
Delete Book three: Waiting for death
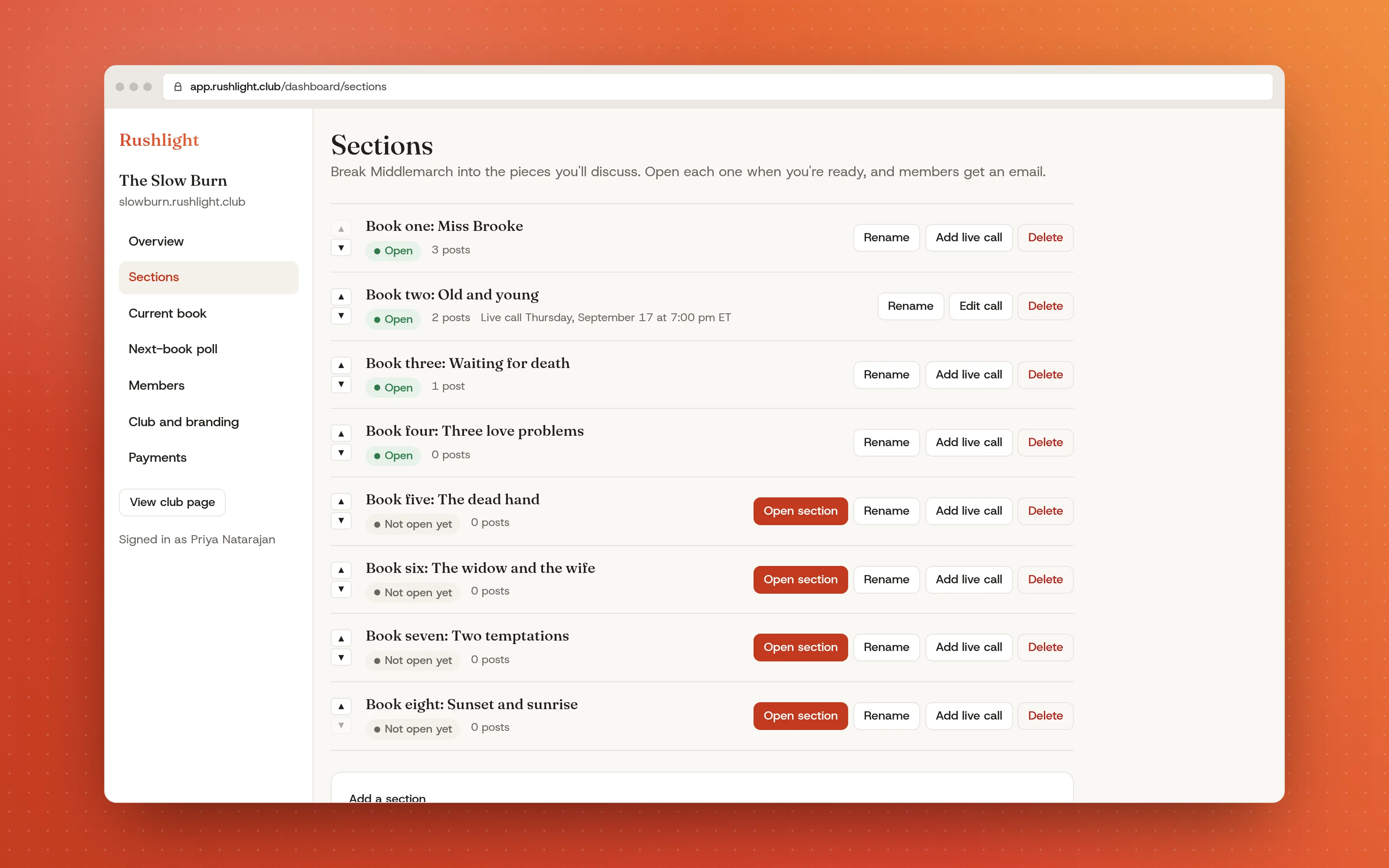pyautogui.click(x=1045, y=374)
